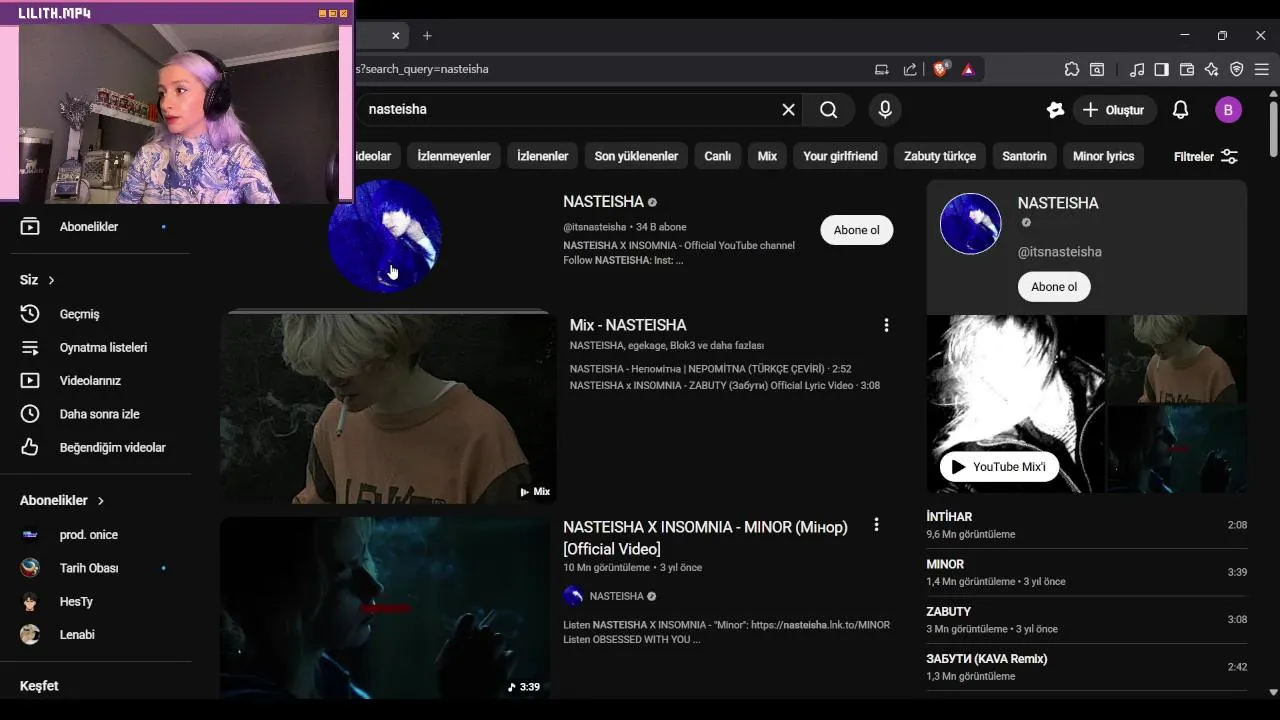This screenshot has height=720, width=1280.
Task: Open the browser extensions puzzle icon
Action: pos(1072,69)
